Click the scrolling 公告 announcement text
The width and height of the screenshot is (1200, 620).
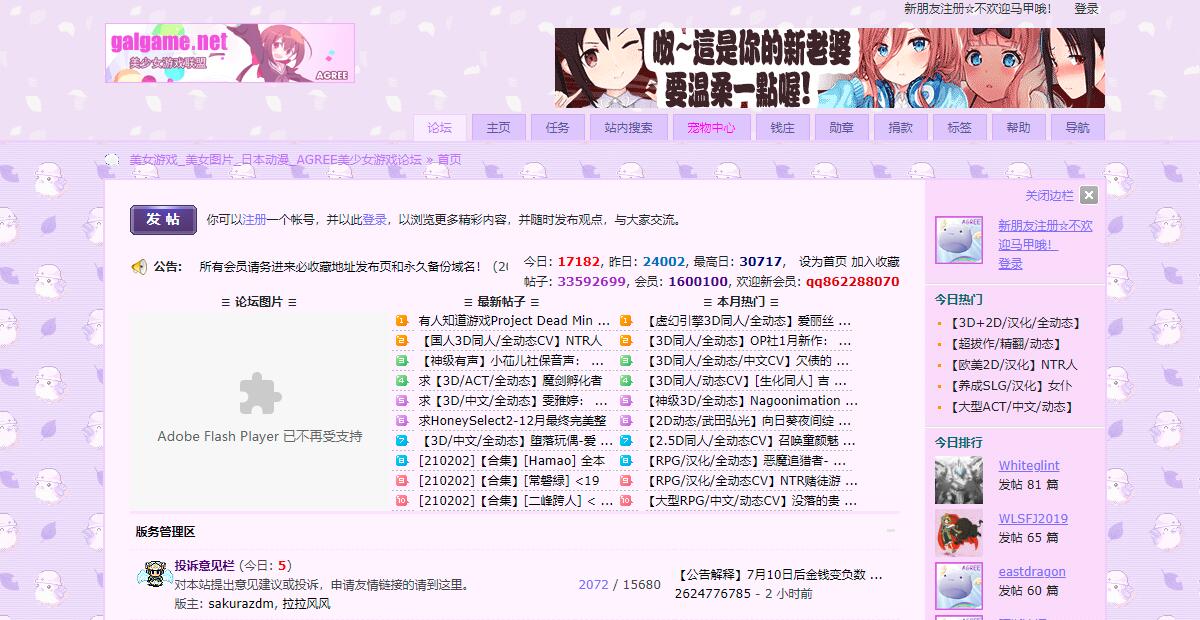pos(354,267)
